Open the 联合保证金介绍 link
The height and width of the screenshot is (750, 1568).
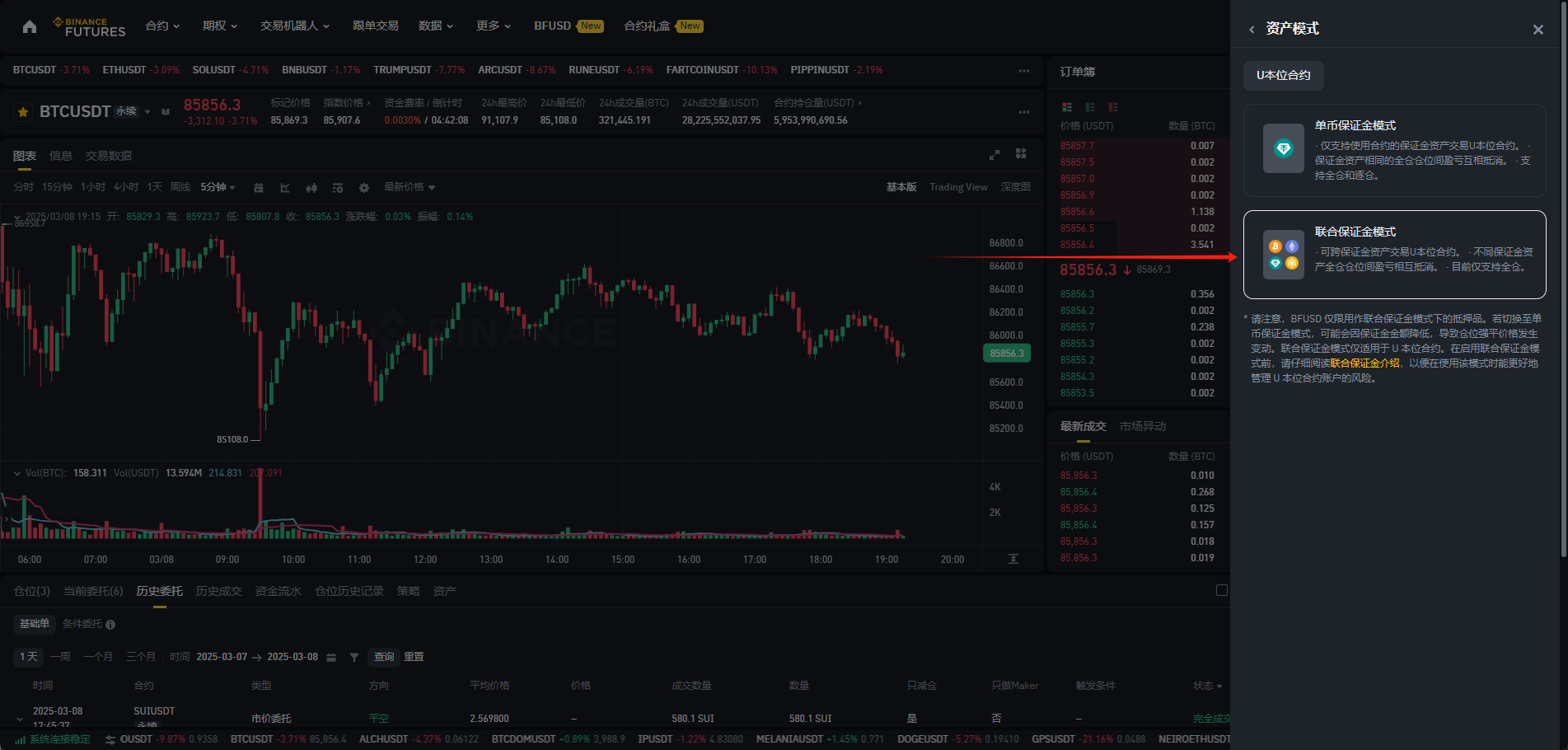[x=1364, y=363]
